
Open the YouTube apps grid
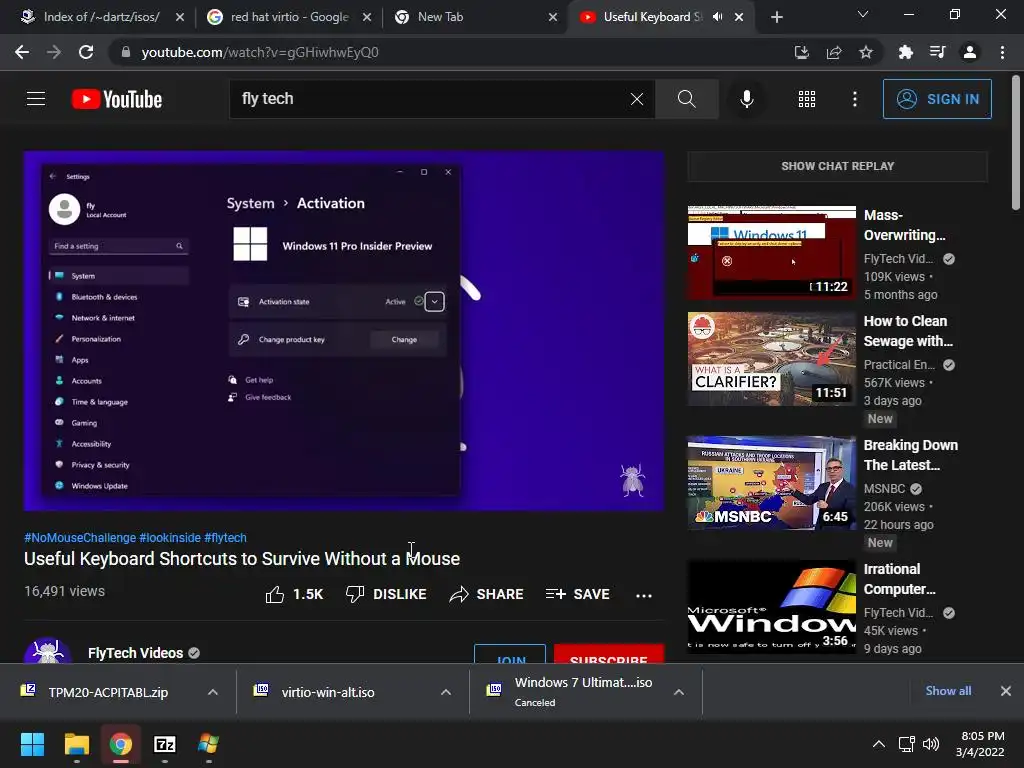[807, 99]
